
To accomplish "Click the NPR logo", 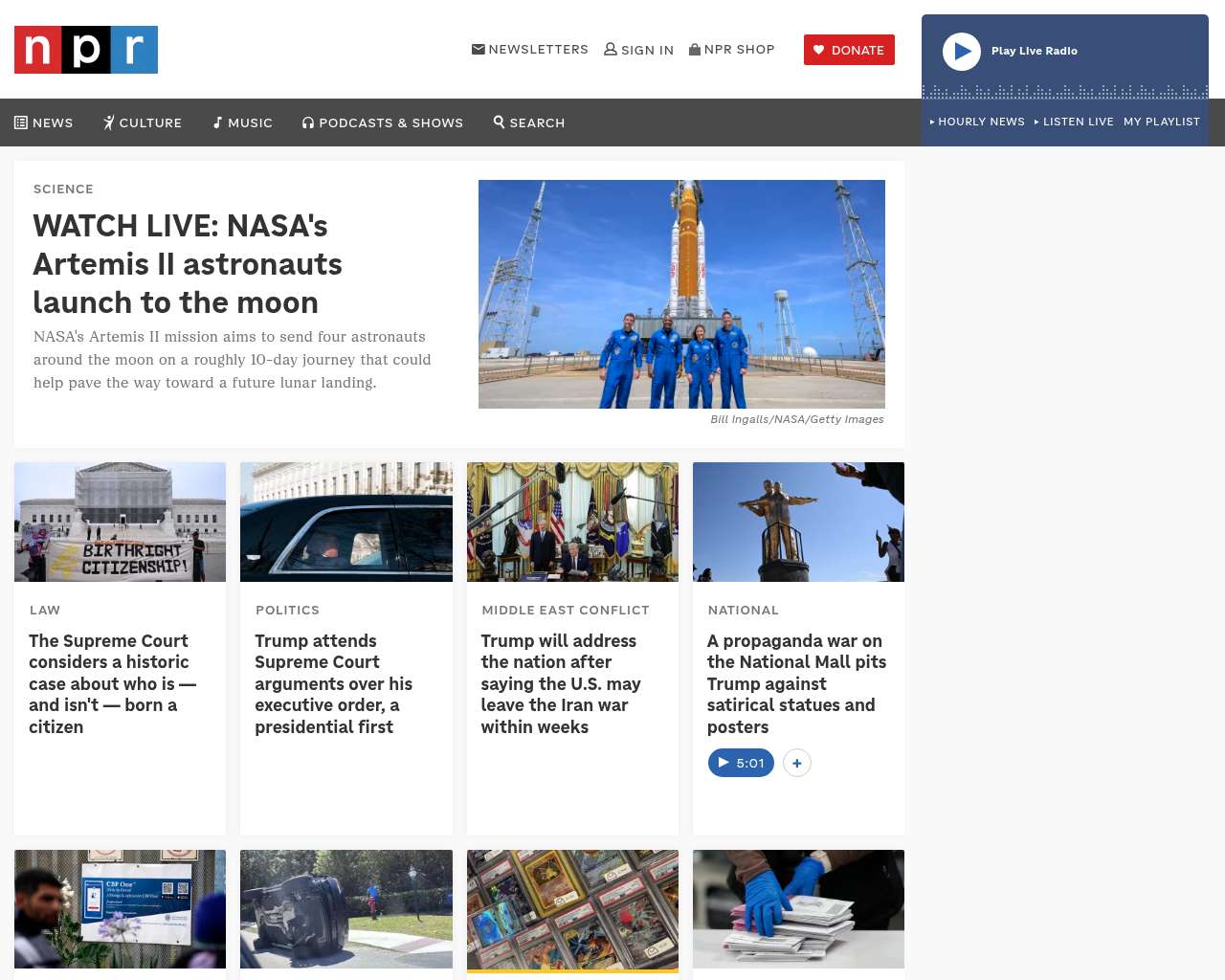I will coord(86,50).
